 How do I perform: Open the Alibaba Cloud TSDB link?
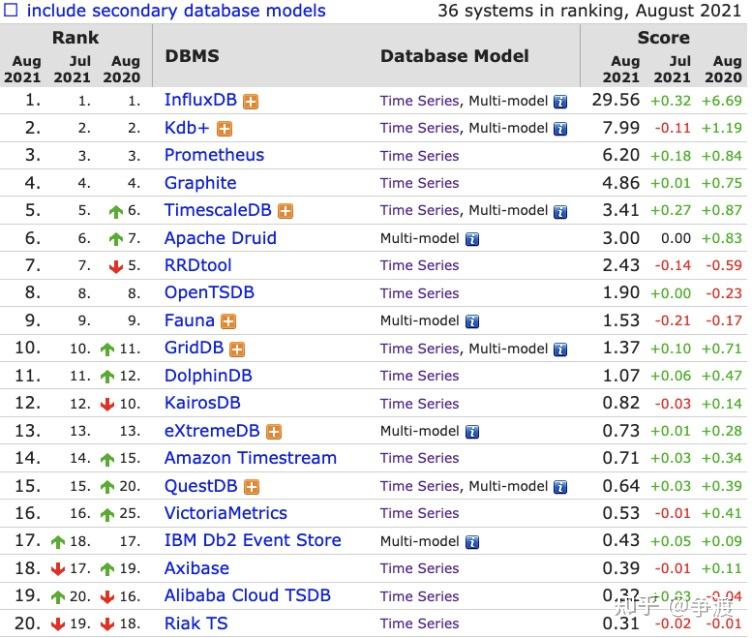247,595
